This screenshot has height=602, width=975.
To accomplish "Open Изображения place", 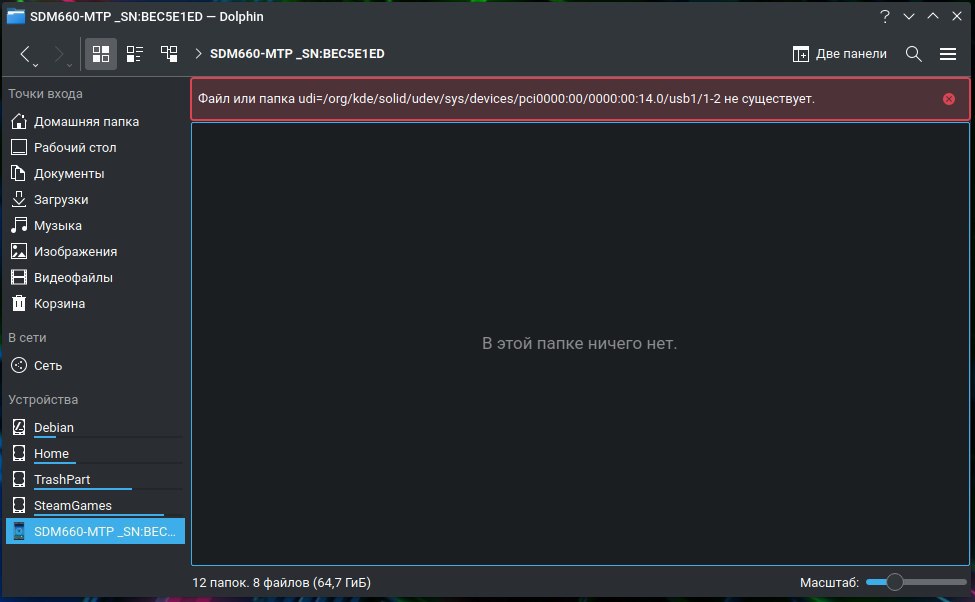I will tap(95, 251).
